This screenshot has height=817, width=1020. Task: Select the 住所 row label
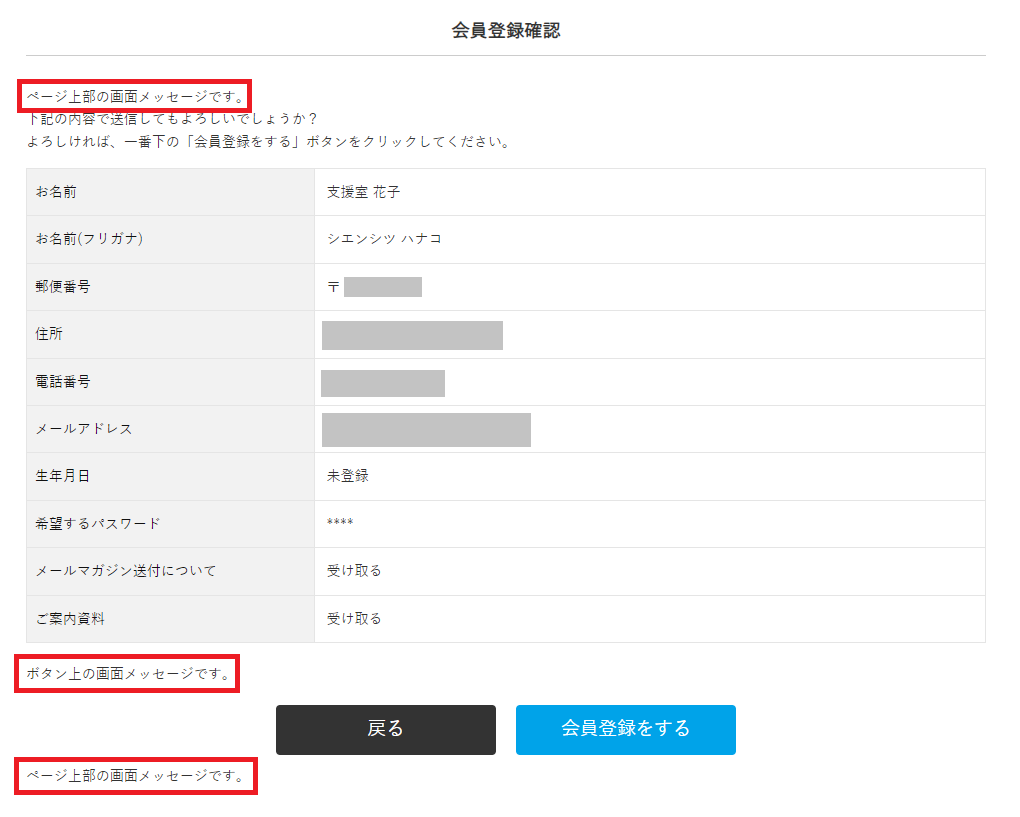coord(49,334)
